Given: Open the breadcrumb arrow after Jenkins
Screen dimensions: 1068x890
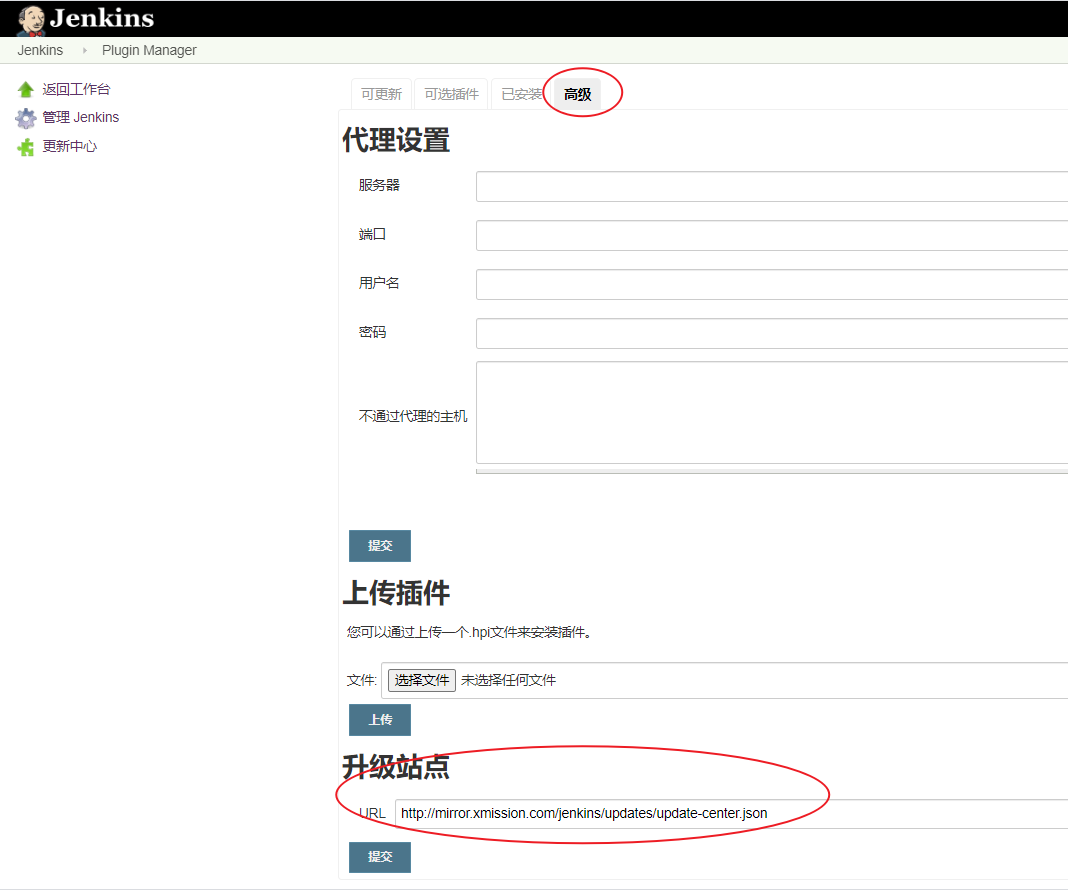Looking at the screenshot, I should point(84,50).
